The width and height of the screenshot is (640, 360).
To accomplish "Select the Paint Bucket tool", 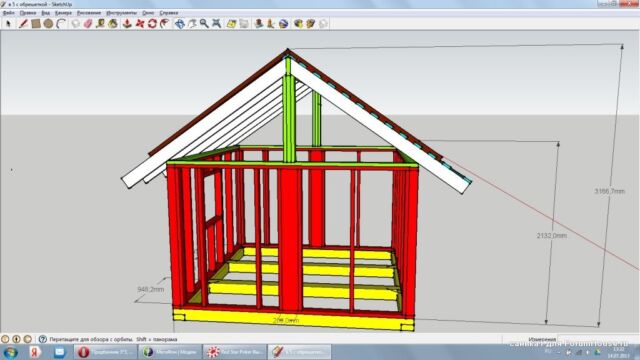I will [x=113, y=24].
